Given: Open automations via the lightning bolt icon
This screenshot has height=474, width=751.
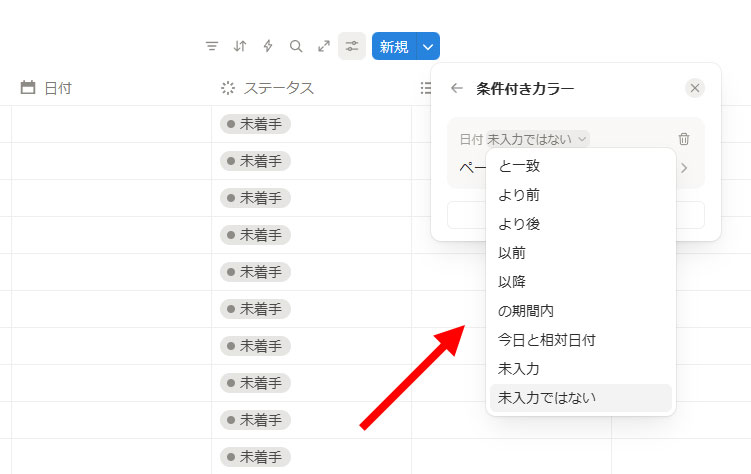Looking at the screenshot, I should click(x=268, y=46).
